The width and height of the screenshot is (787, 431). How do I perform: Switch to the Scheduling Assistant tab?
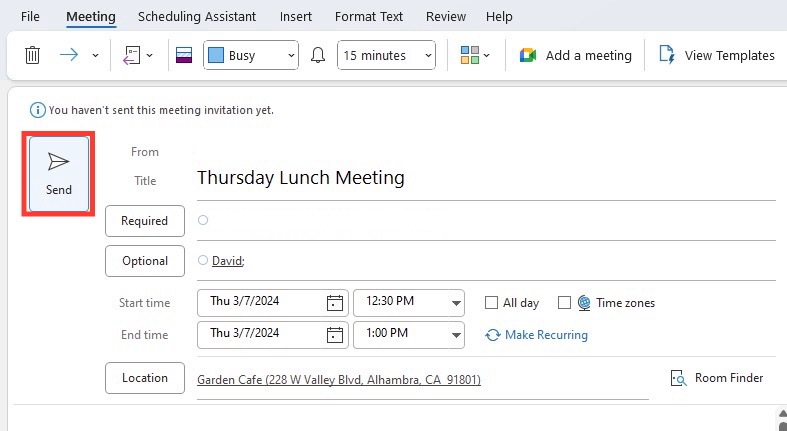(197, 17)
